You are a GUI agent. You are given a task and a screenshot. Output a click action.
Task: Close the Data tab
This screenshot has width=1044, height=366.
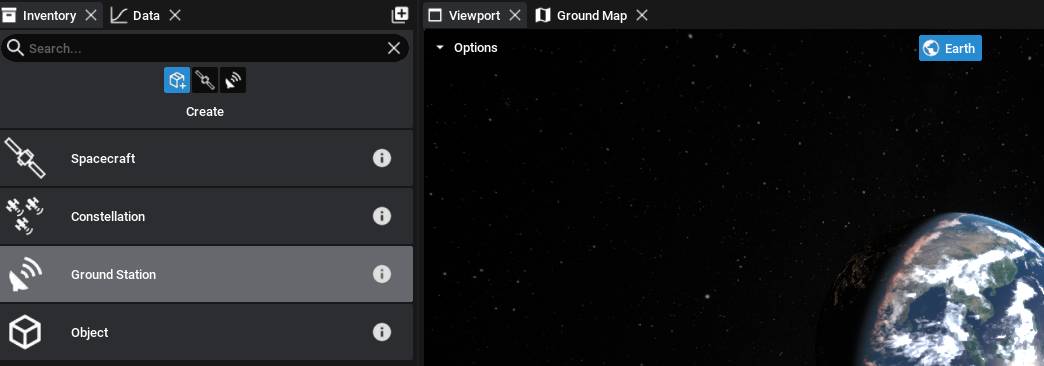pos(174,15)
